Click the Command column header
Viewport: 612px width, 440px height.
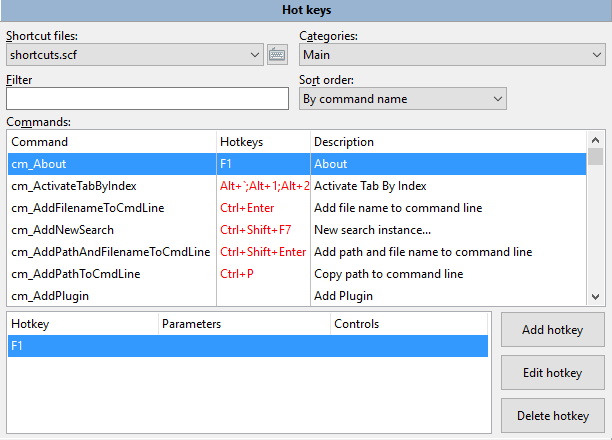pyautogui.click(x=111, y=142)
